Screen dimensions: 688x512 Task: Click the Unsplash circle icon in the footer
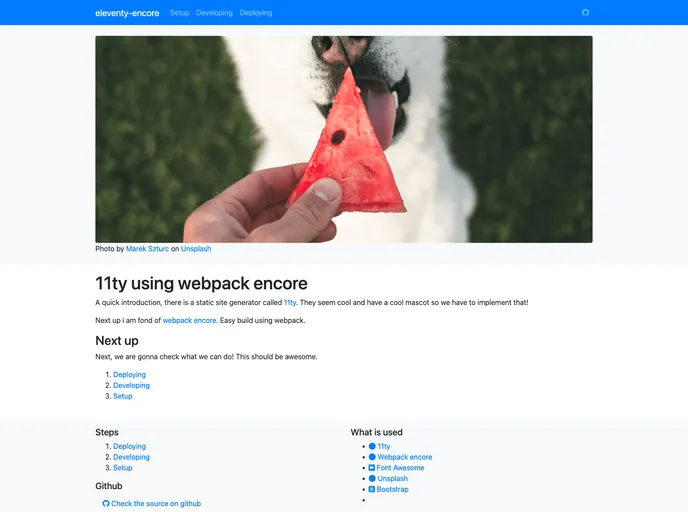(x=372, y=478)
